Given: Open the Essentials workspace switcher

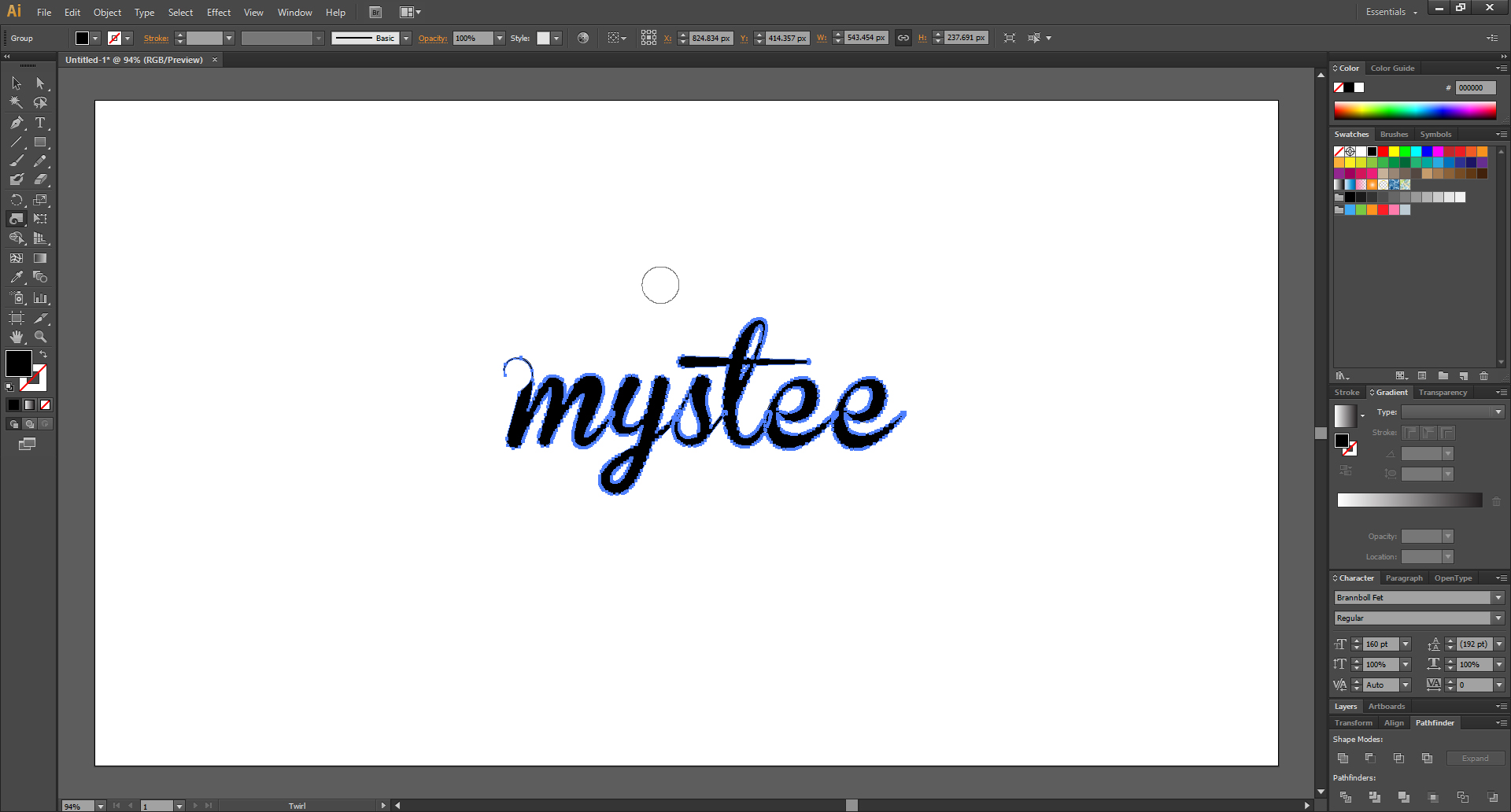Looking at the screenshot, I should (x=1391, y=12).
